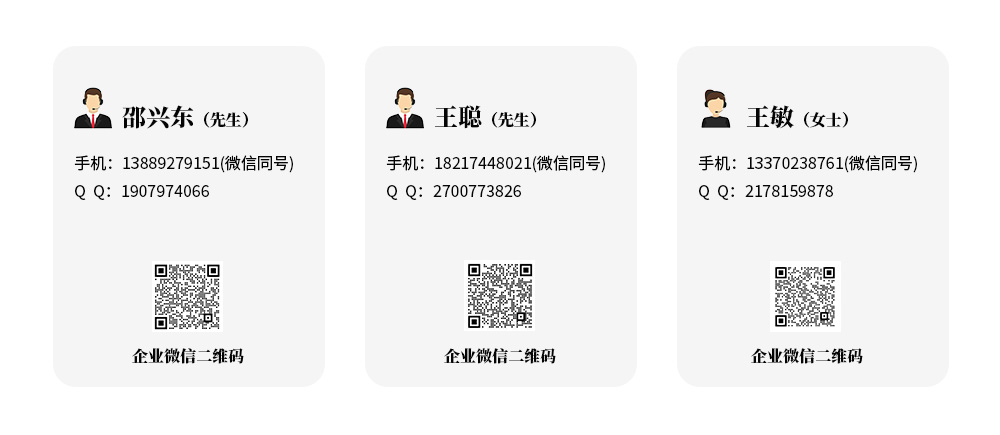Image resolution: width=1000 pixels, height=435 pixels.
Task: Click the (女士) title beside 王敏
Action: 827,119
